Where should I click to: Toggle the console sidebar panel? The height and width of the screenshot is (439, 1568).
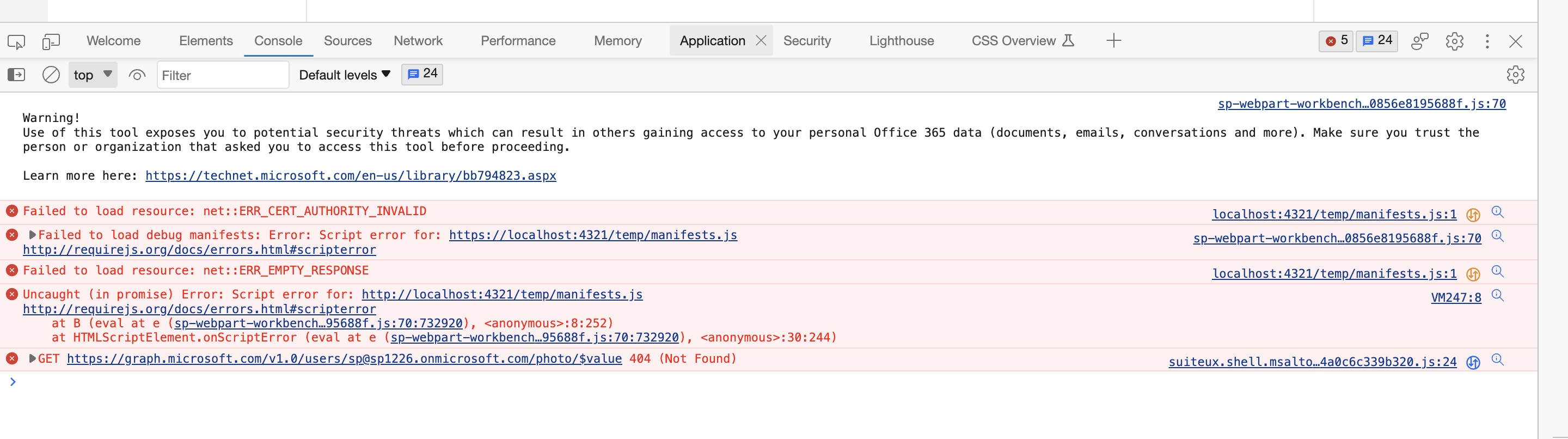tap(16, 75)
